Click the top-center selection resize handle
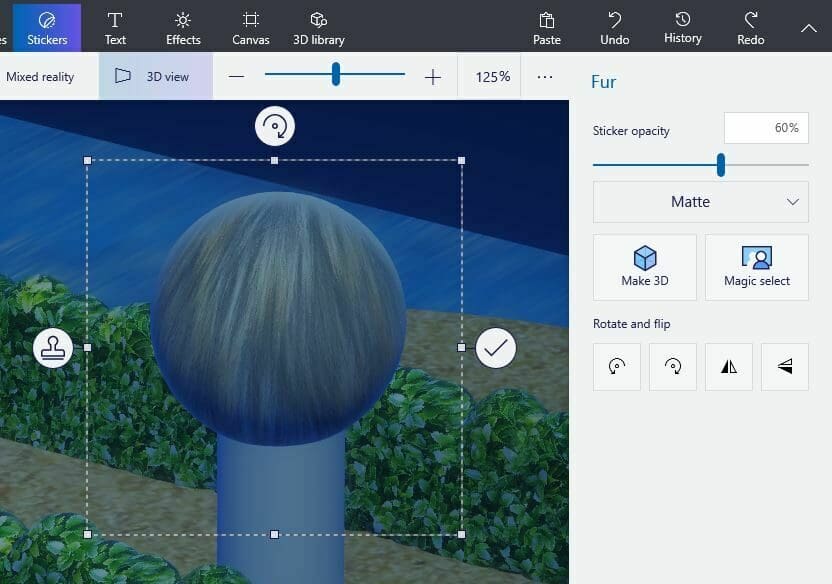 point(274,160)
